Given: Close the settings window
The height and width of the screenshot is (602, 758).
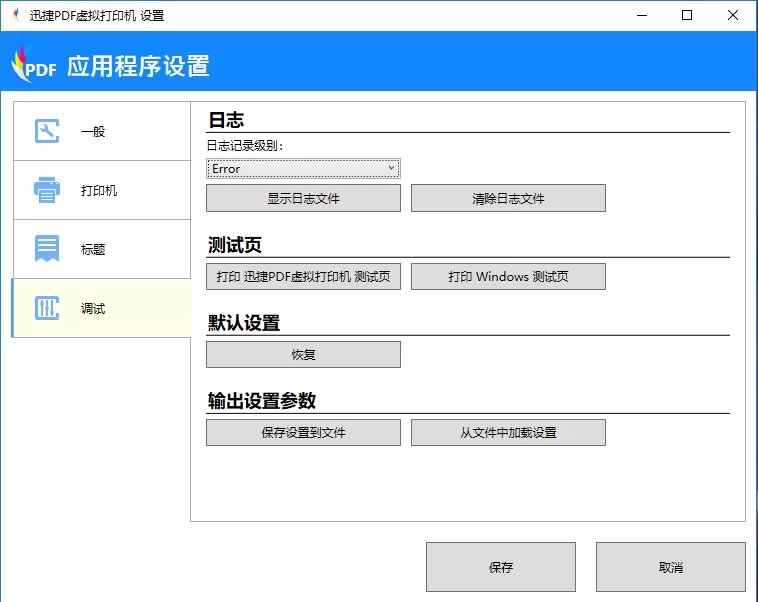Looking at the screenshot, I should point(733,15).
